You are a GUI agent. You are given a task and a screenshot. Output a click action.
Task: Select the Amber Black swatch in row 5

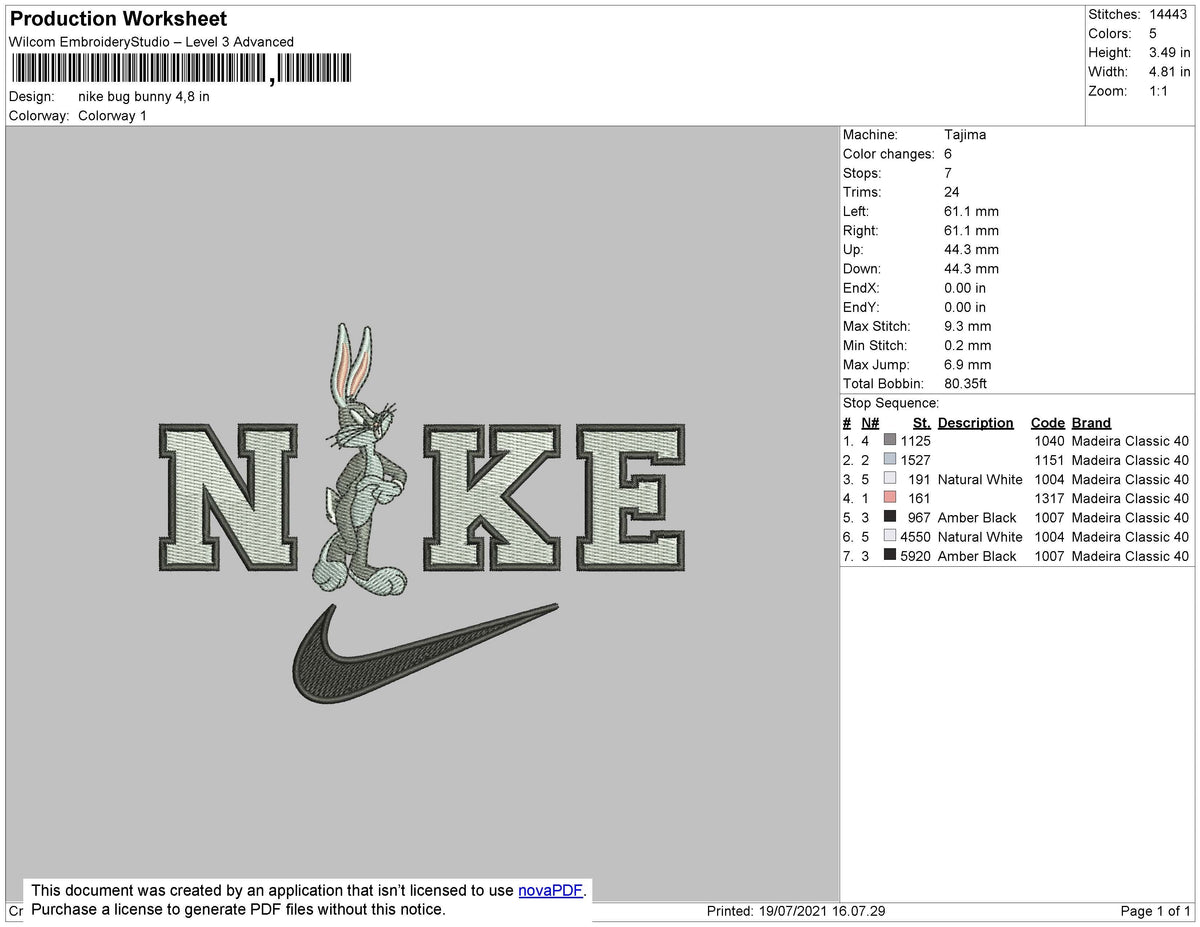888,517
